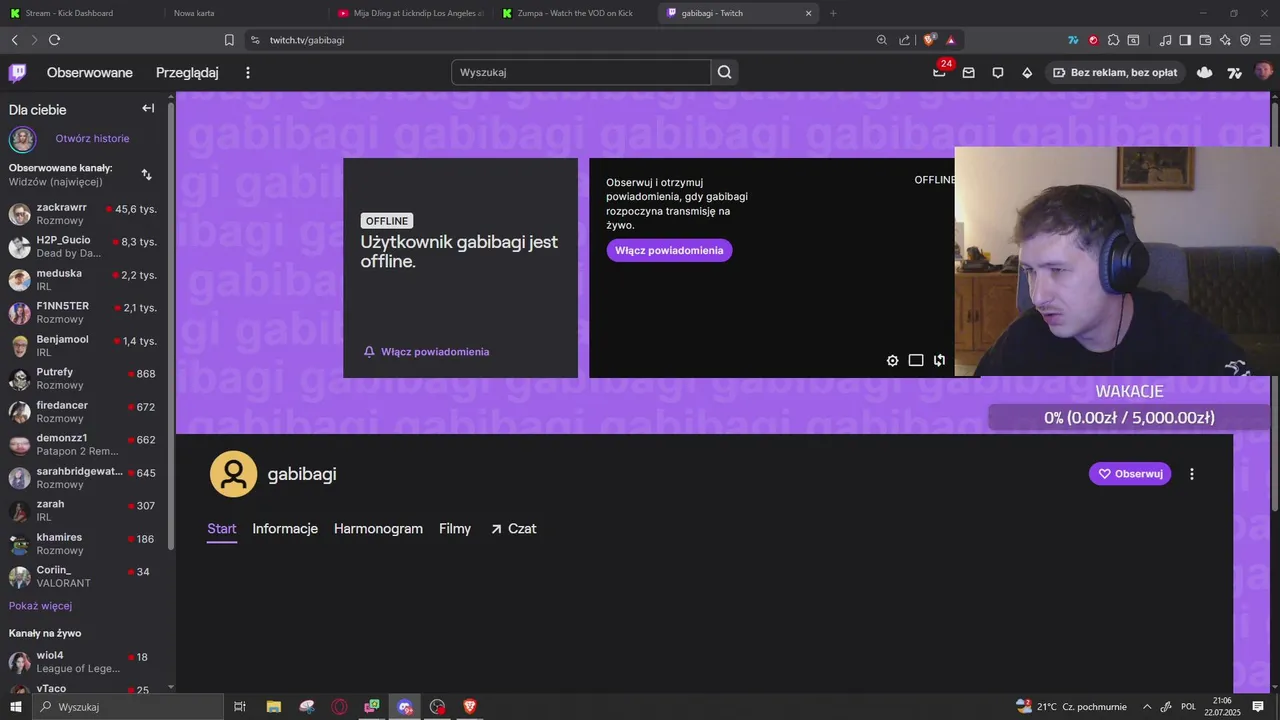Open Coriin_ VALORANT channel

click(84, 577)
